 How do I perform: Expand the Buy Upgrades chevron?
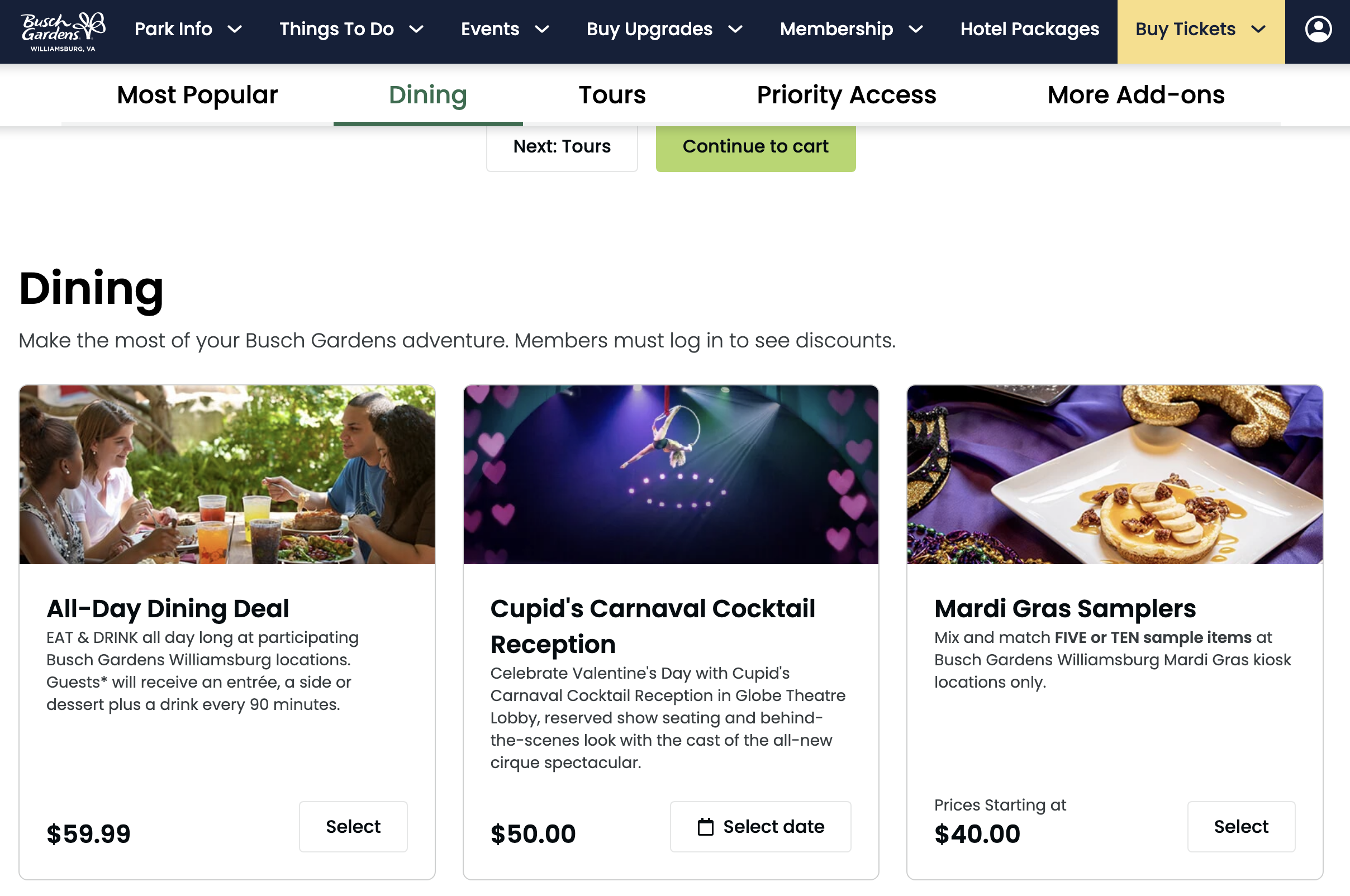coord(735,29)
